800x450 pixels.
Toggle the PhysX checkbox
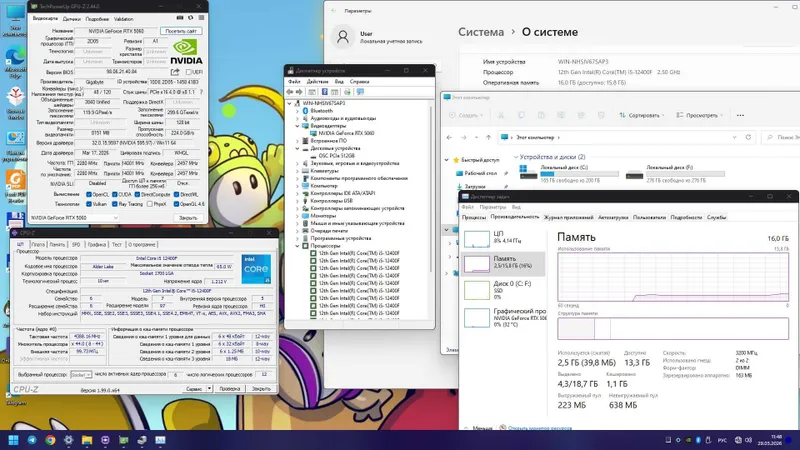tap(149, 204)
